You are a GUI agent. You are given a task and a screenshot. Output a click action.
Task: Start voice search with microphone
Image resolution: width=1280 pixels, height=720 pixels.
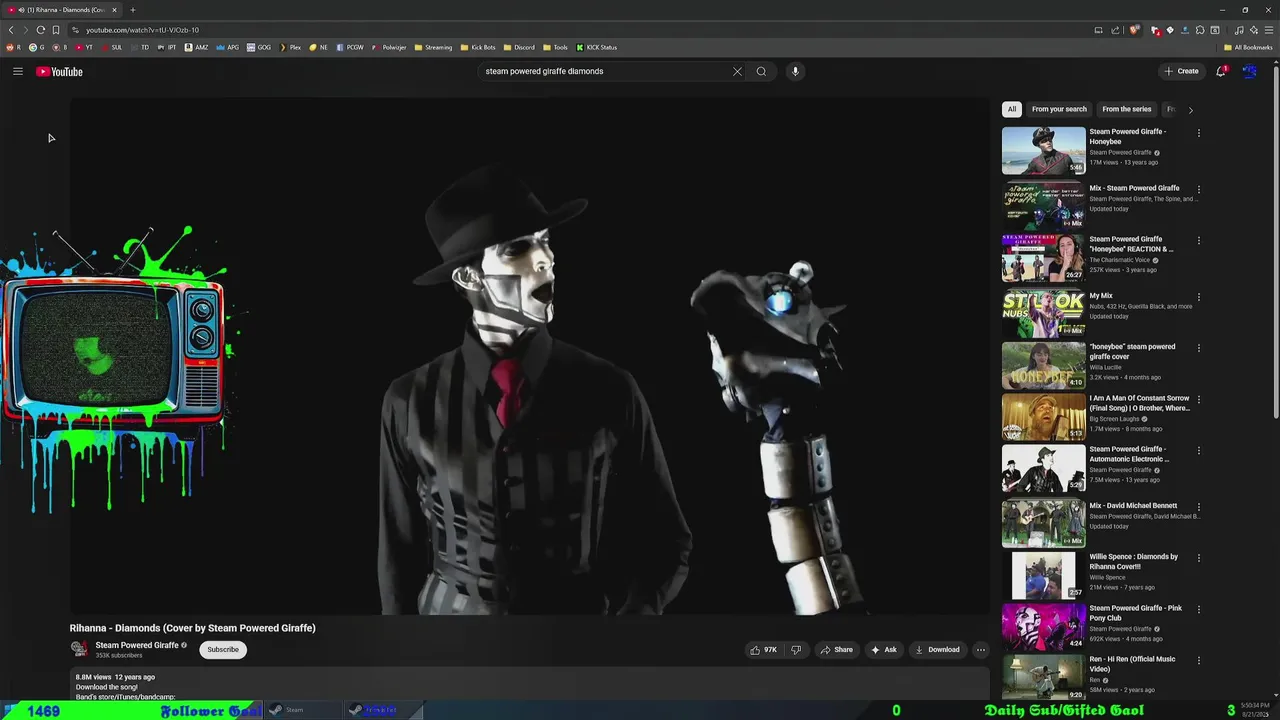(795, 71)
